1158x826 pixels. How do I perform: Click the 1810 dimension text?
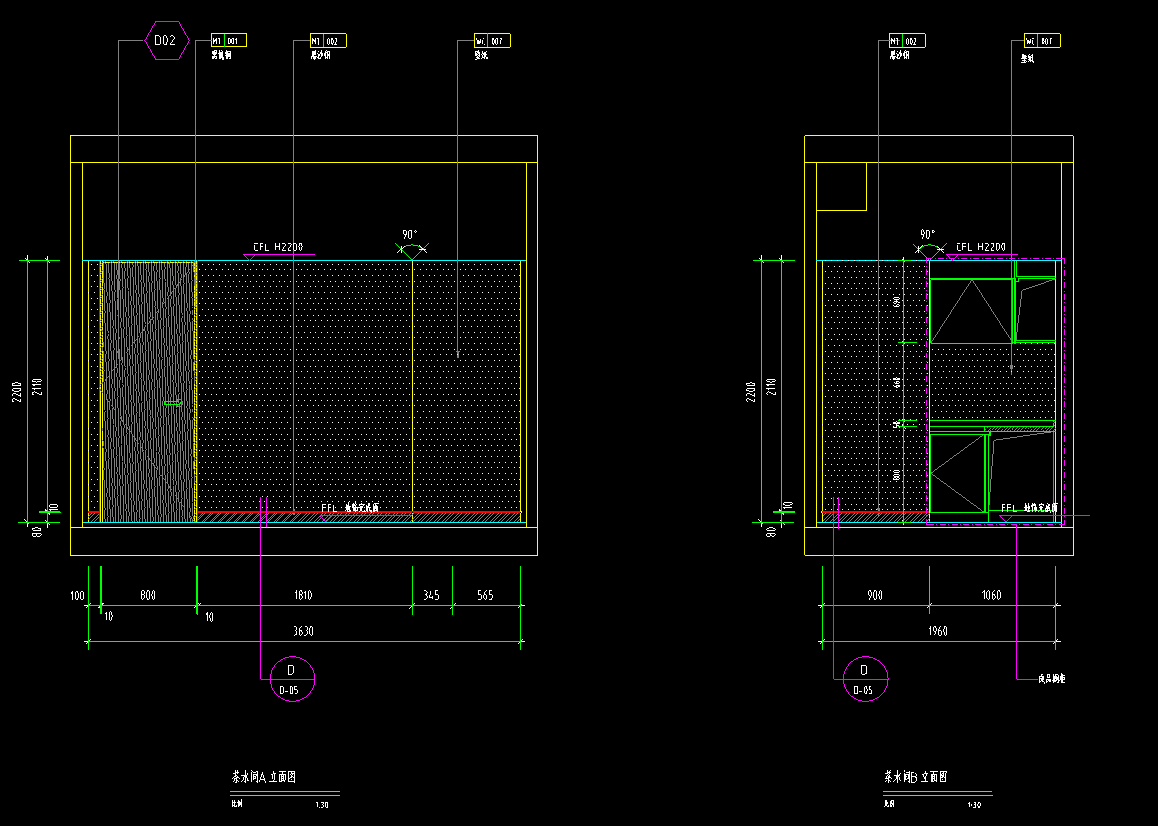pos(302,595)
